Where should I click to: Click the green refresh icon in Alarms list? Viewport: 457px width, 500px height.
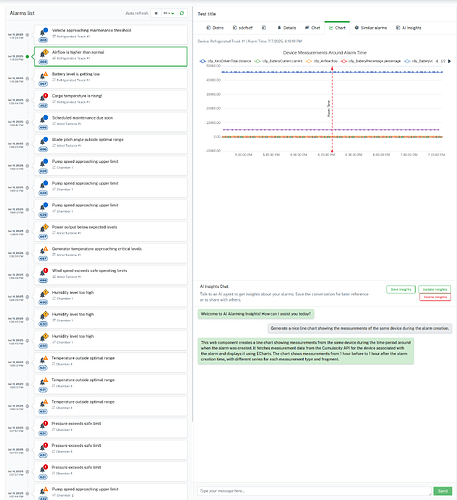click(x=182, y=13)
